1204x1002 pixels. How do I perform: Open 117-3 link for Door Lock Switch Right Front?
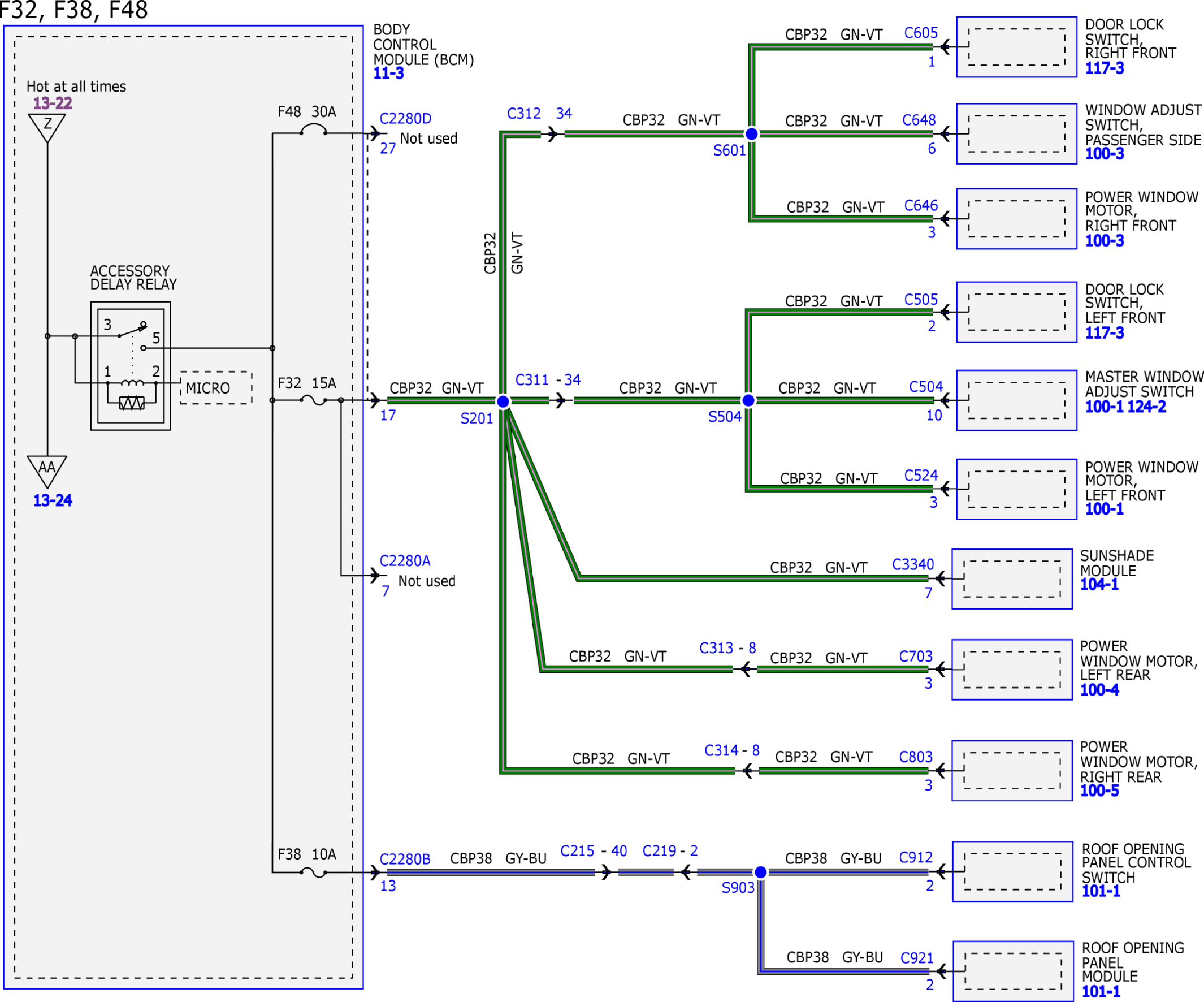click(x=1105, y=68)
